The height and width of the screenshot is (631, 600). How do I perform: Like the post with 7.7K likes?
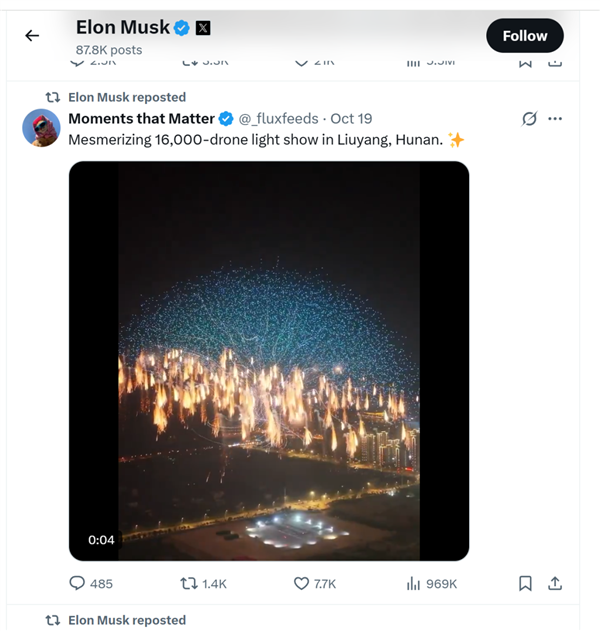tap(301, 583)
